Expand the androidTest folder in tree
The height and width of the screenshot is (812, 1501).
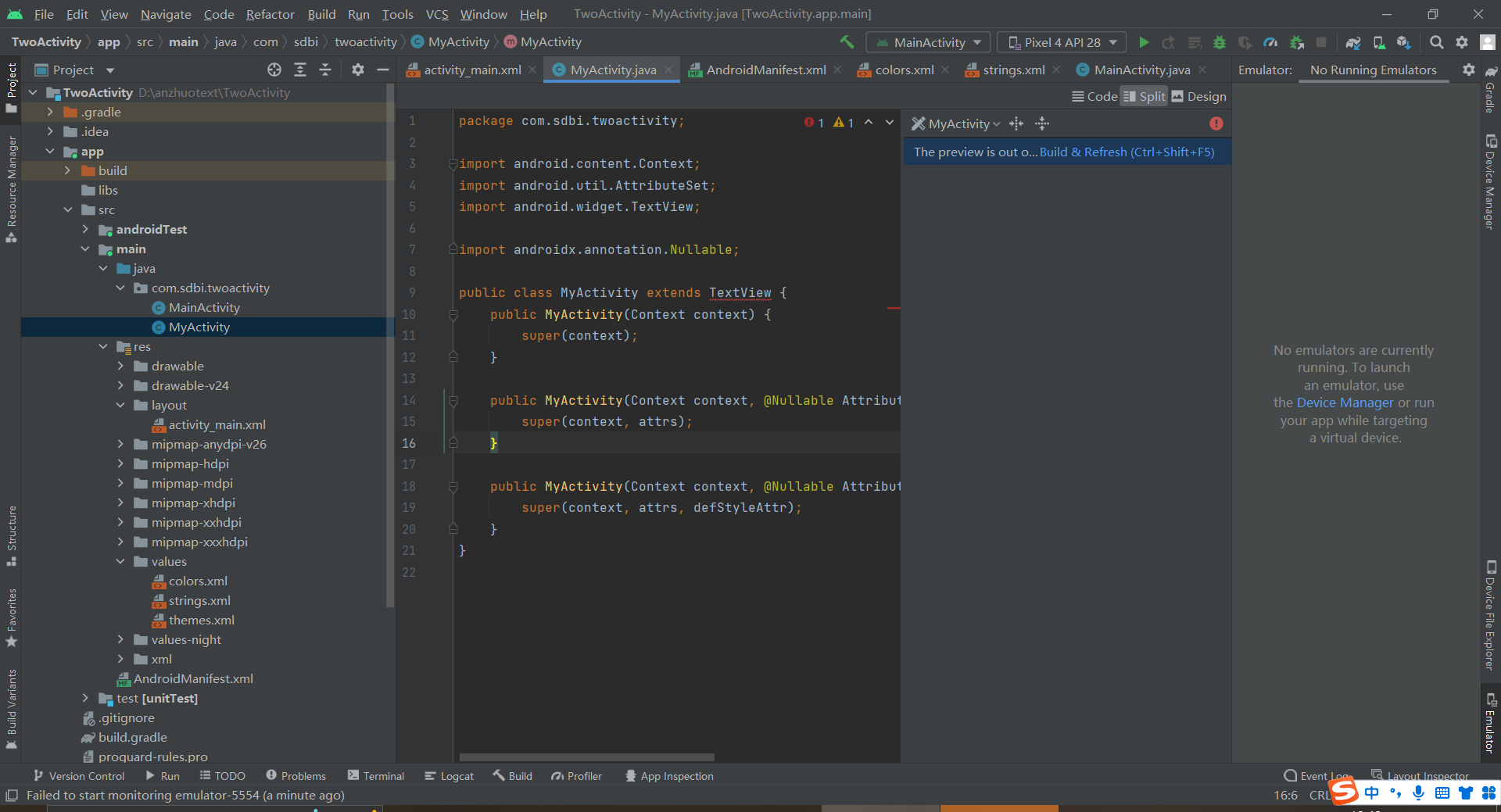[85, 230]
